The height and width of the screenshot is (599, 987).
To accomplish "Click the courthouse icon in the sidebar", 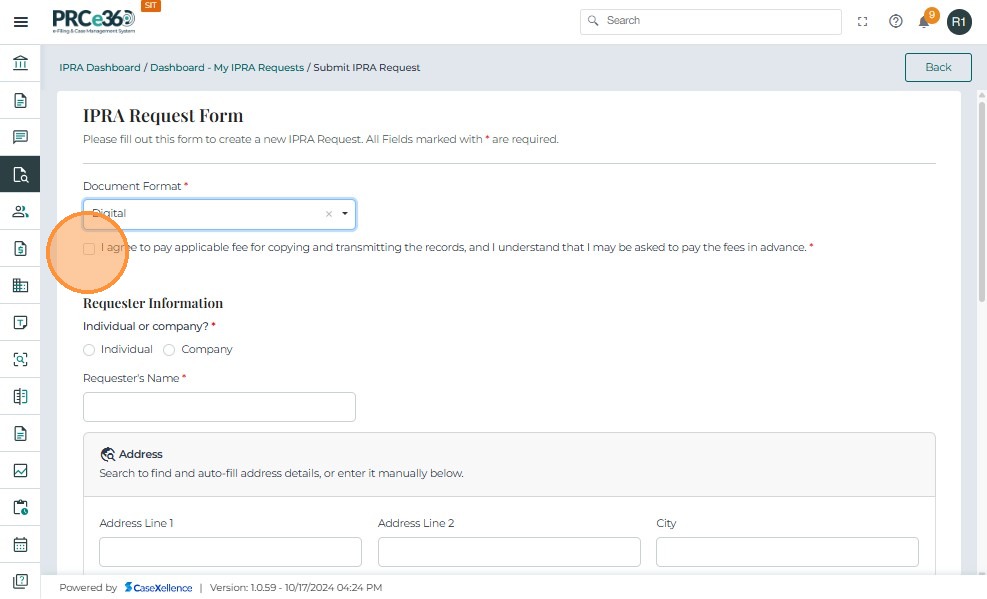I will [x=20, y=64].
